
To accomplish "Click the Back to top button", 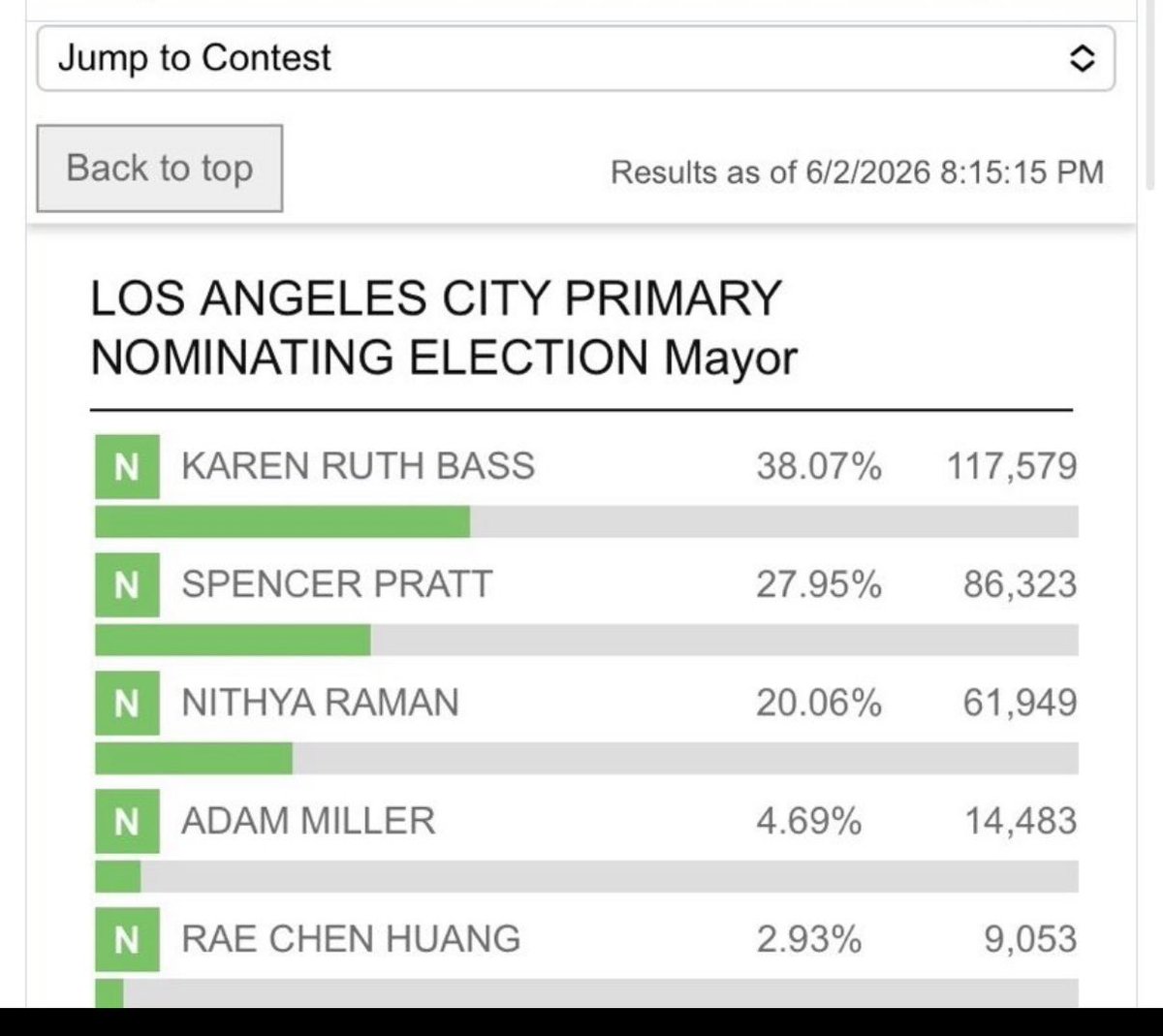I will click(x=160, y=168).
